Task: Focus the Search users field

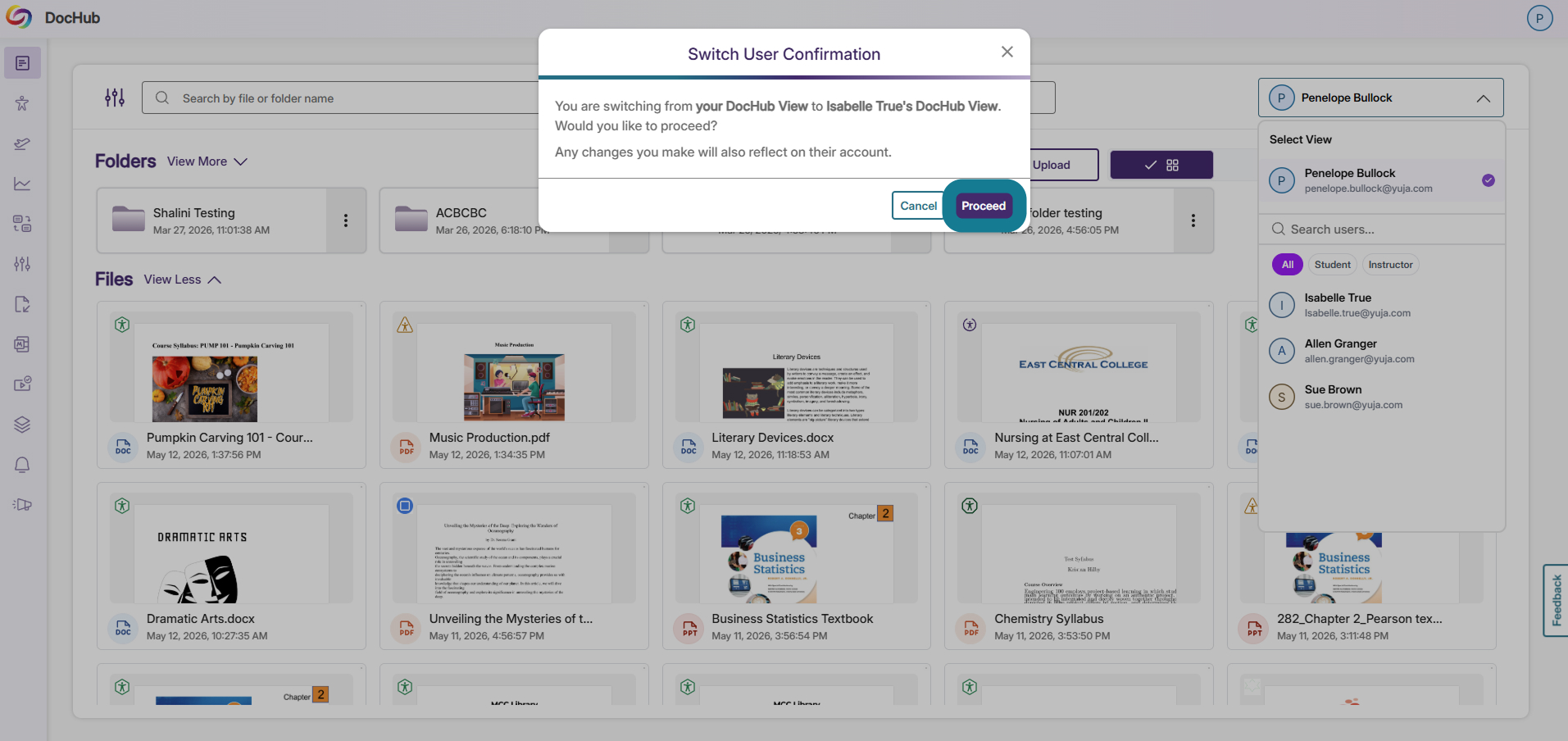Action: click(x=1382, y=230)
